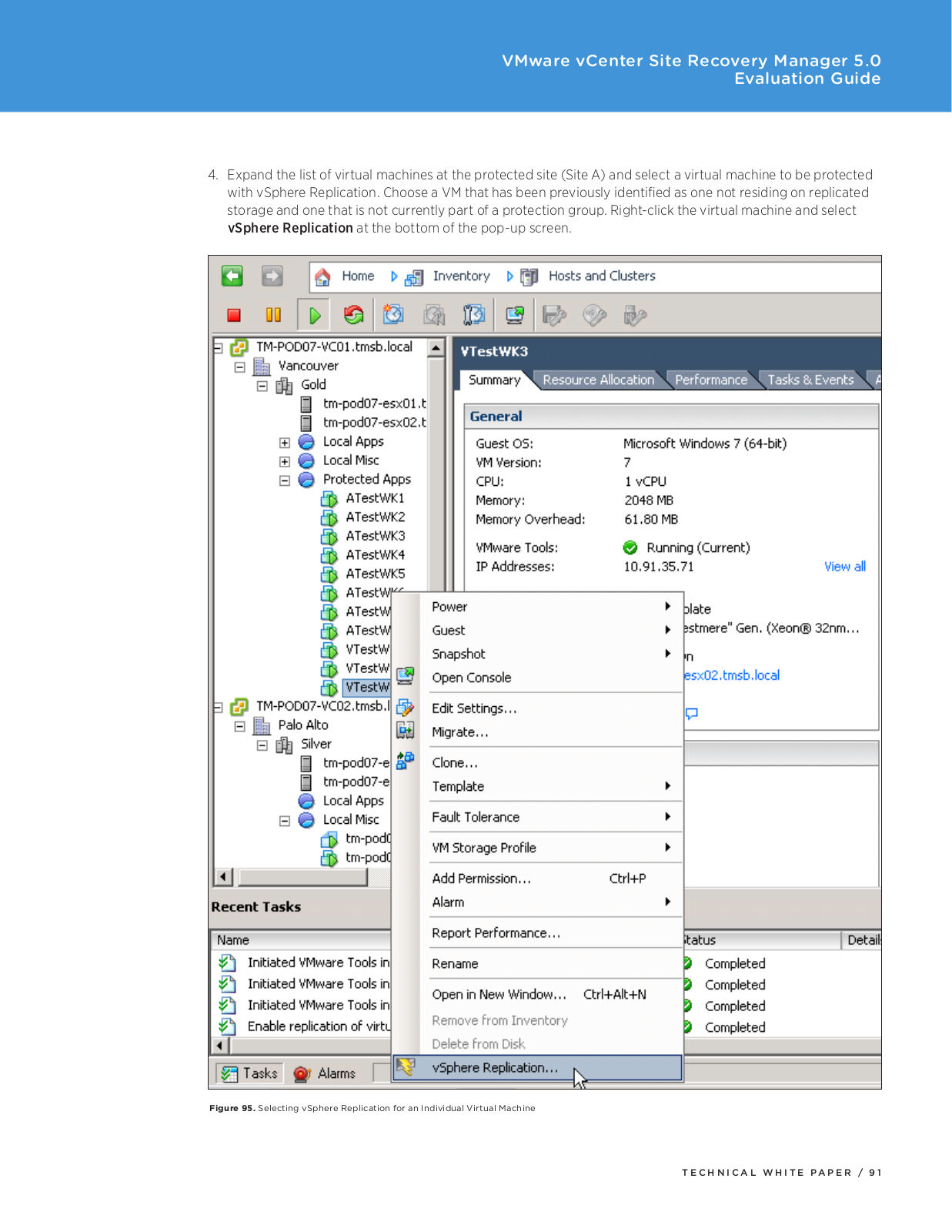
Task: Select the highlighted VTestW virtual machine
Action: click(x=367, y=688)
